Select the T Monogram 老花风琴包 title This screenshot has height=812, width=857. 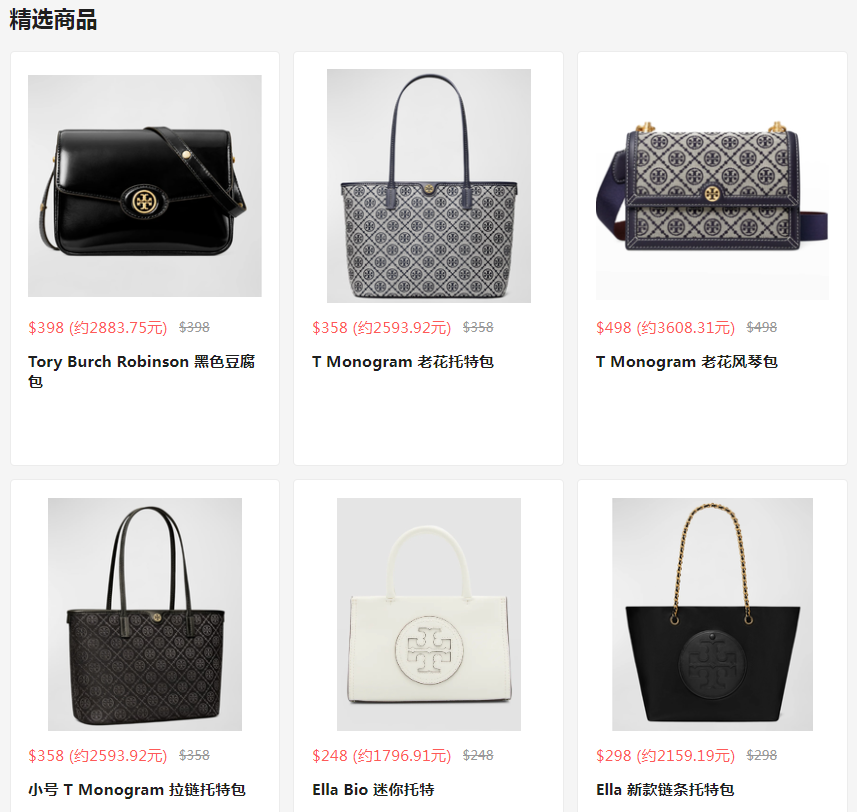[686, 362]
